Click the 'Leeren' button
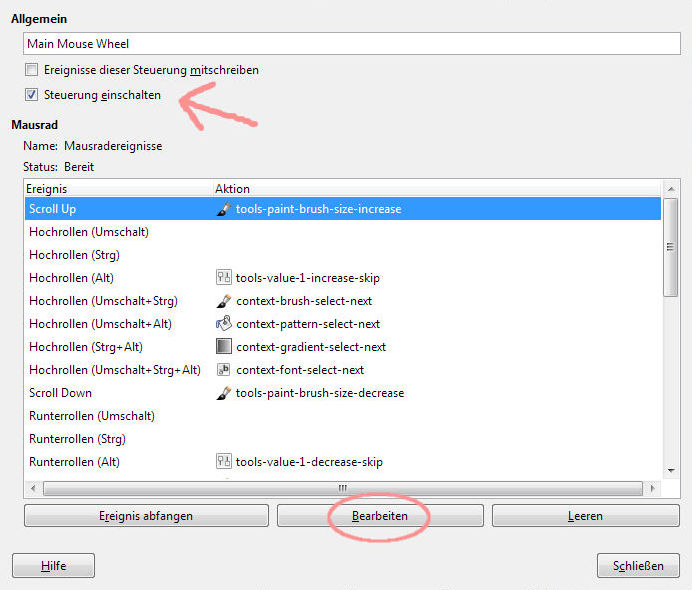692x590 pixels. 586,516
